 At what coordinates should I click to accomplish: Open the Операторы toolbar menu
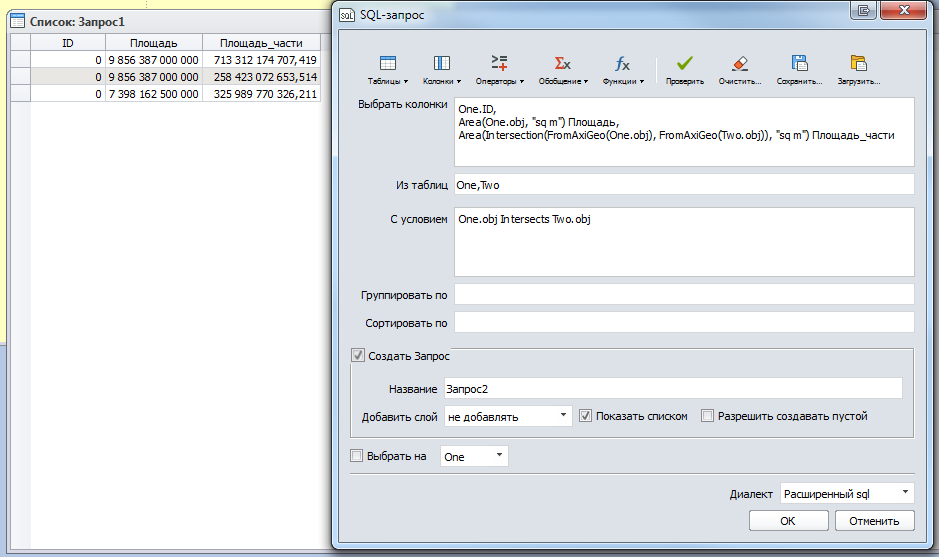(x=499, y=70)
